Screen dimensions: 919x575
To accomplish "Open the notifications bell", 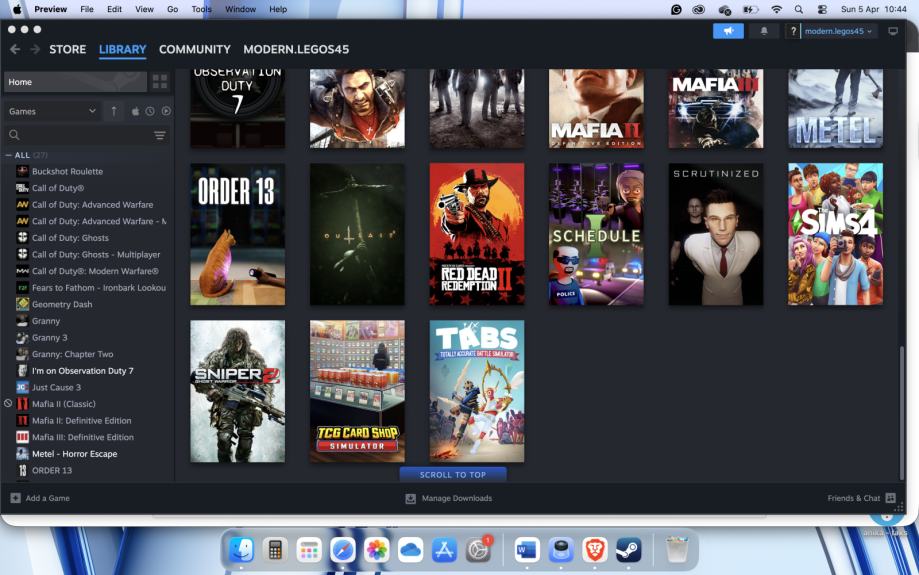I will pyautogui.click(x=764, y=31).
